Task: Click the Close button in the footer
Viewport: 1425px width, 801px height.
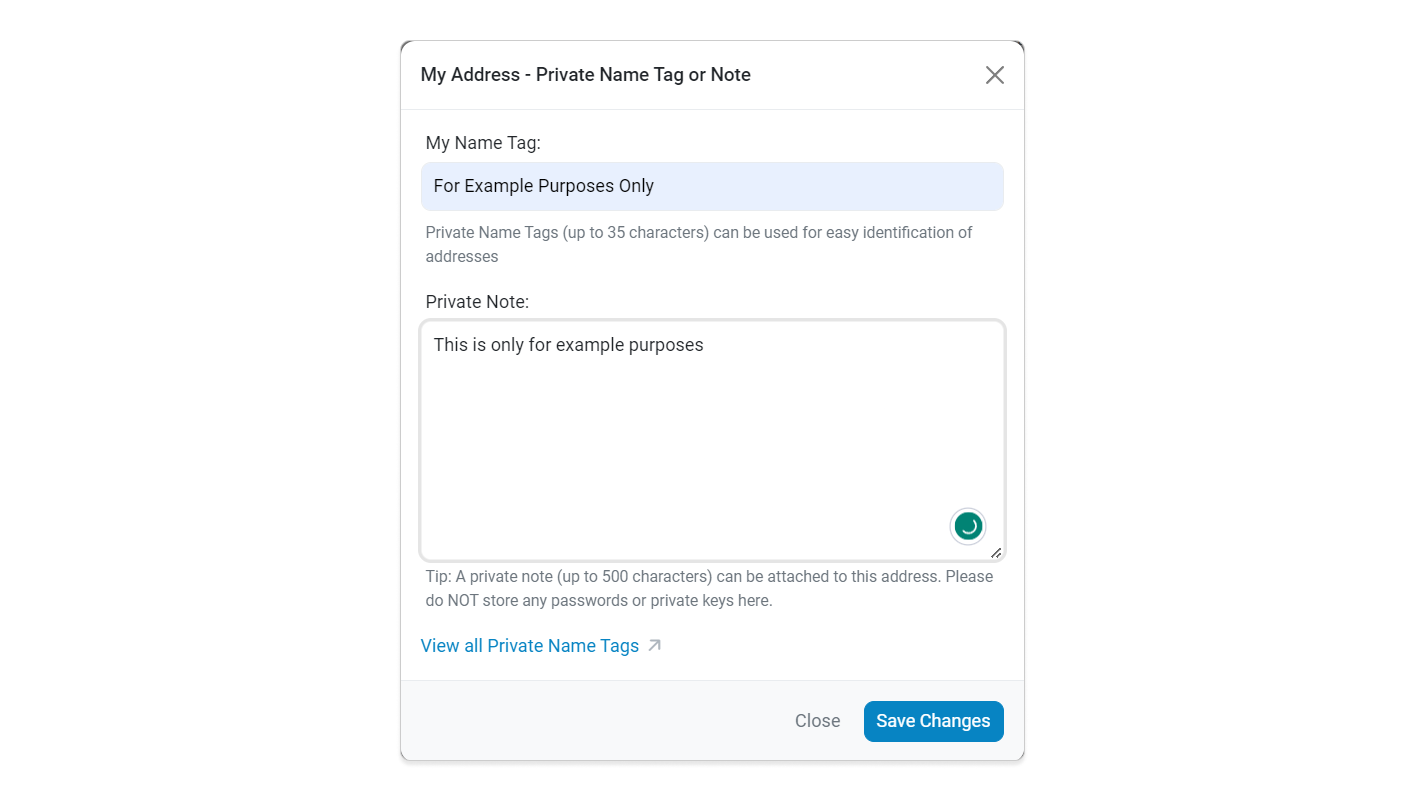Action: pyautogui.click(x=817, y=721)
